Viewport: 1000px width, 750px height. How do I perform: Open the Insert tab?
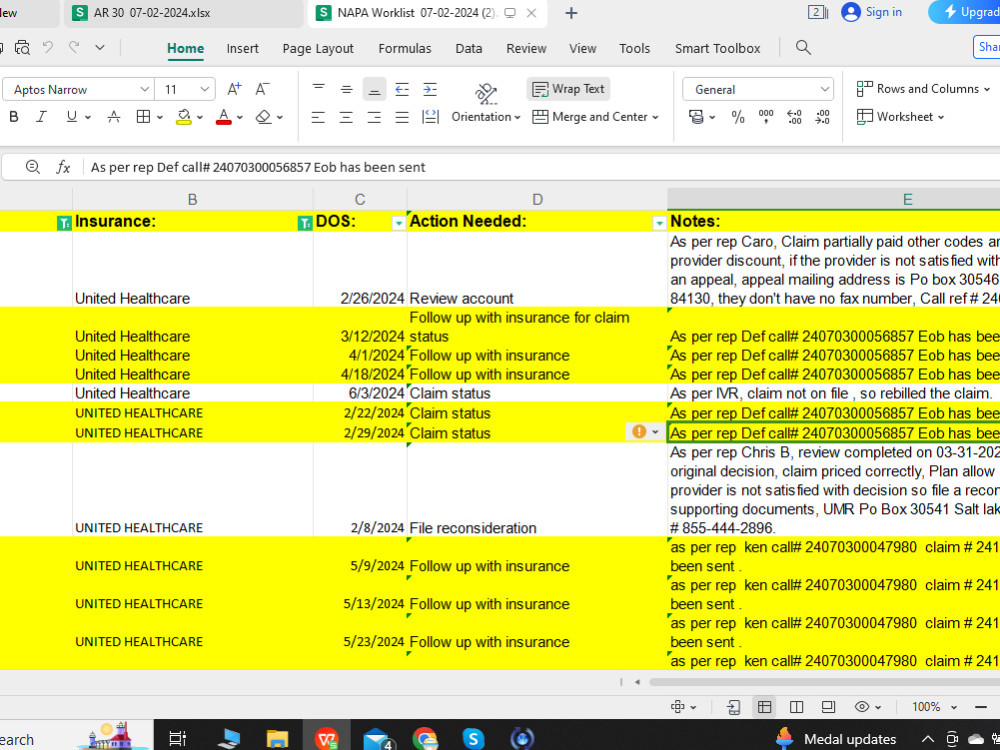(242, 48)
